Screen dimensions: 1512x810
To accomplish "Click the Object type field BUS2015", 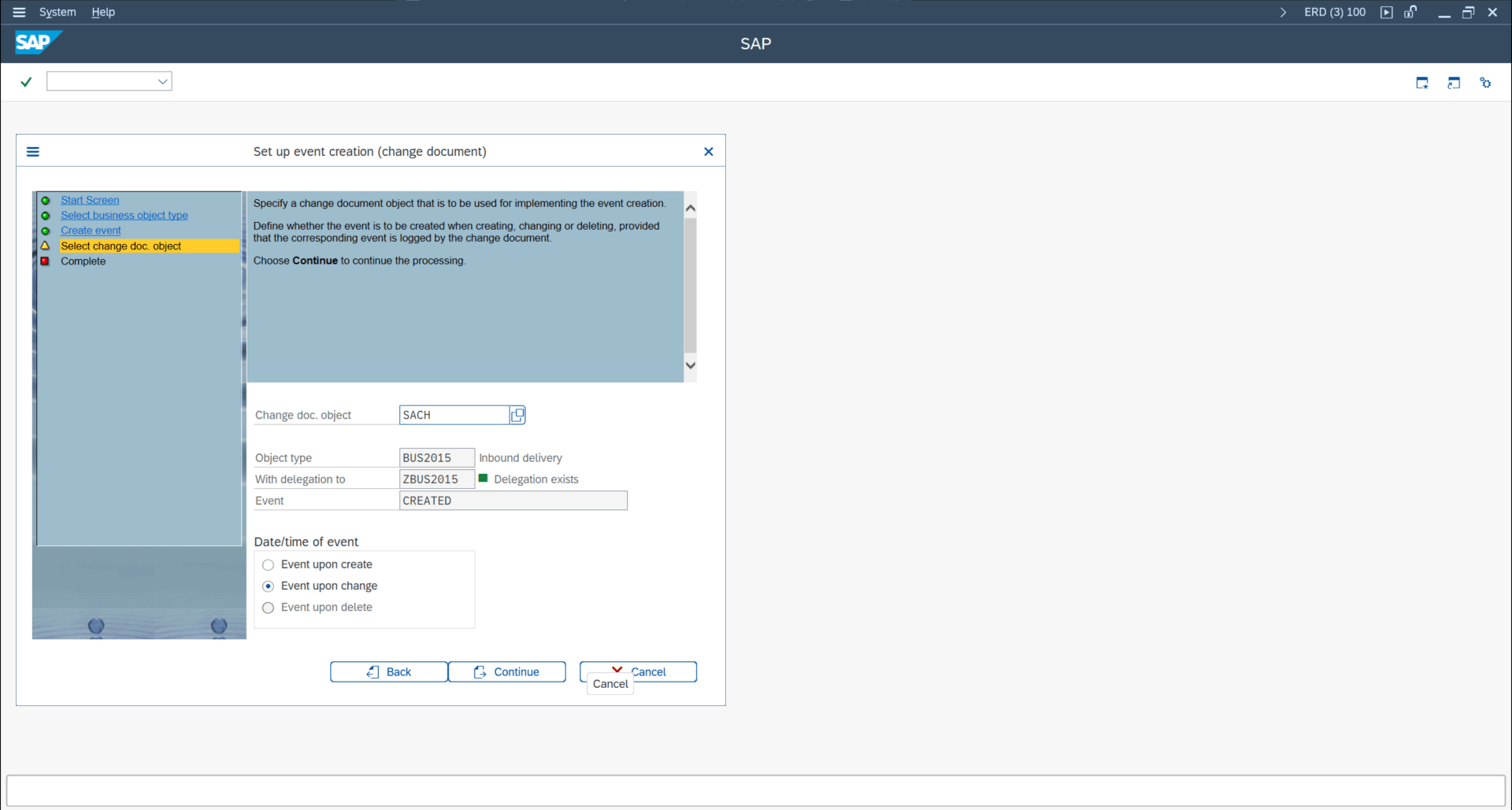I will (437, 457).
